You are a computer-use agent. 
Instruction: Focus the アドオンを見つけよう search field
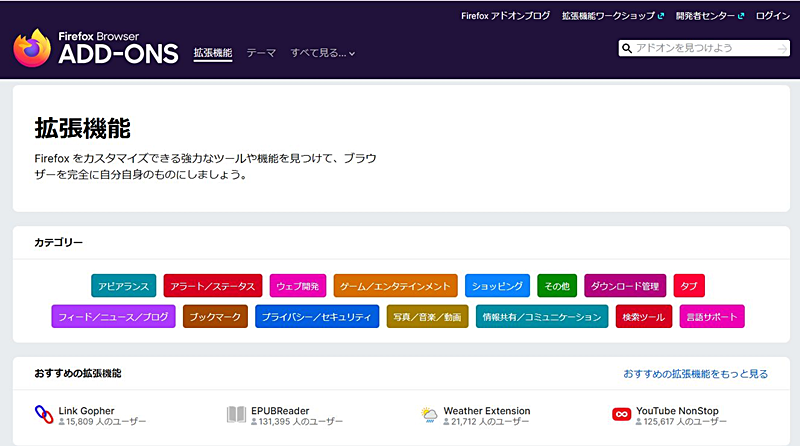coord(704,48)
